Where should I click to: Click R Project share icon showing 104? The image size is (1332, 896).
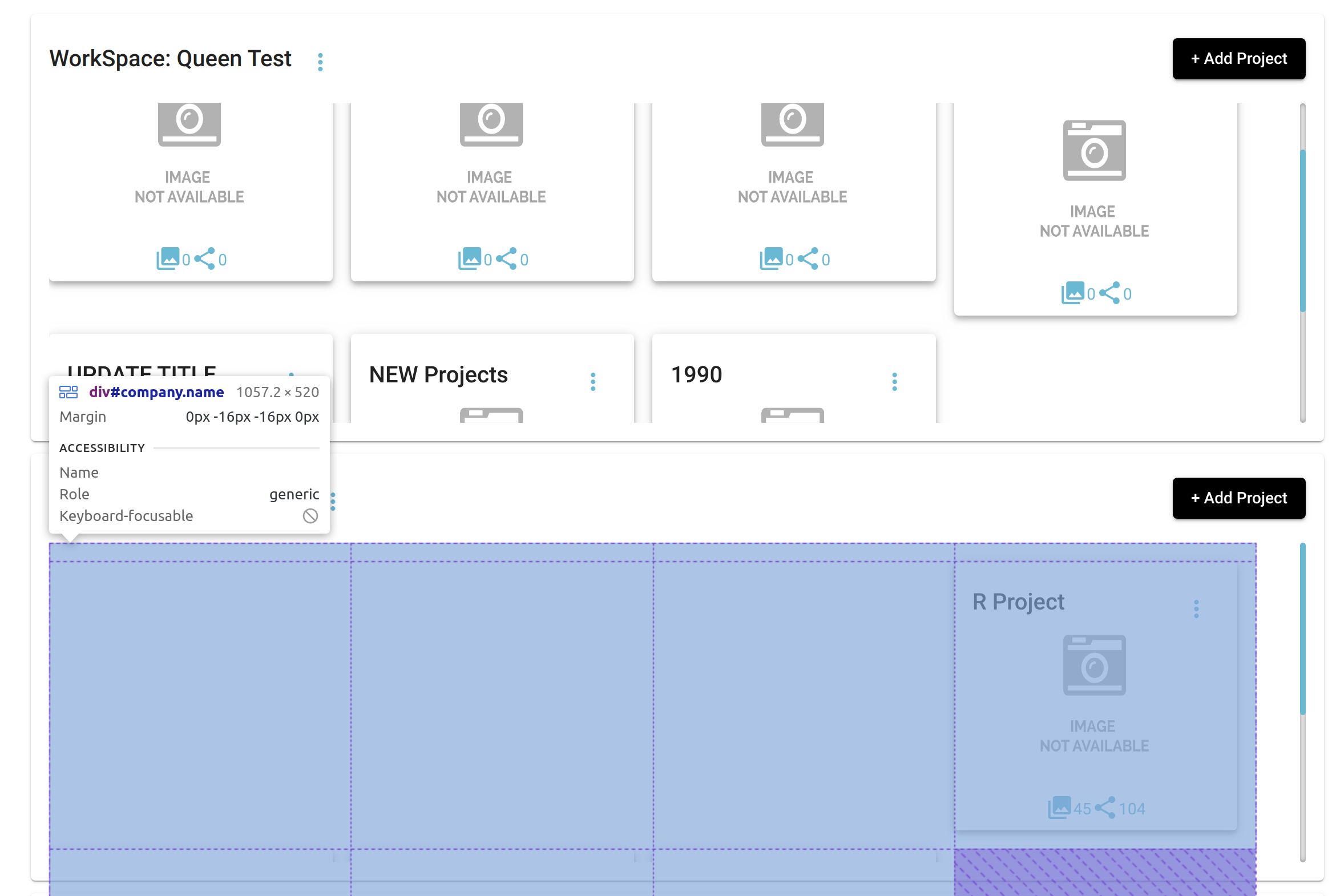pyautogui.click(x=1104, y=808)
